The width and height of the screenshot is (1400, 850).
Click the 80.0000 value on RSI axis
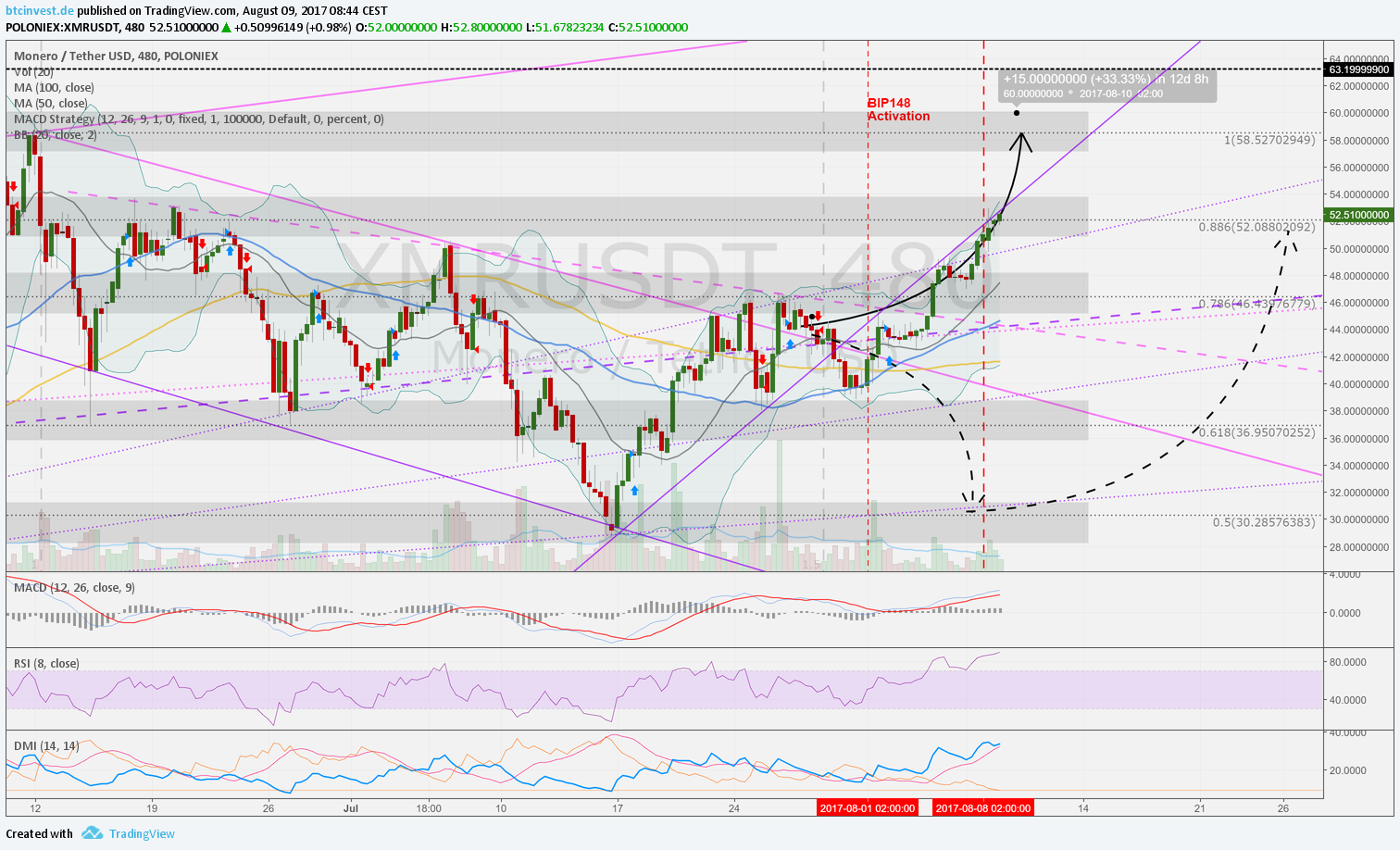tap(1348, 662)
